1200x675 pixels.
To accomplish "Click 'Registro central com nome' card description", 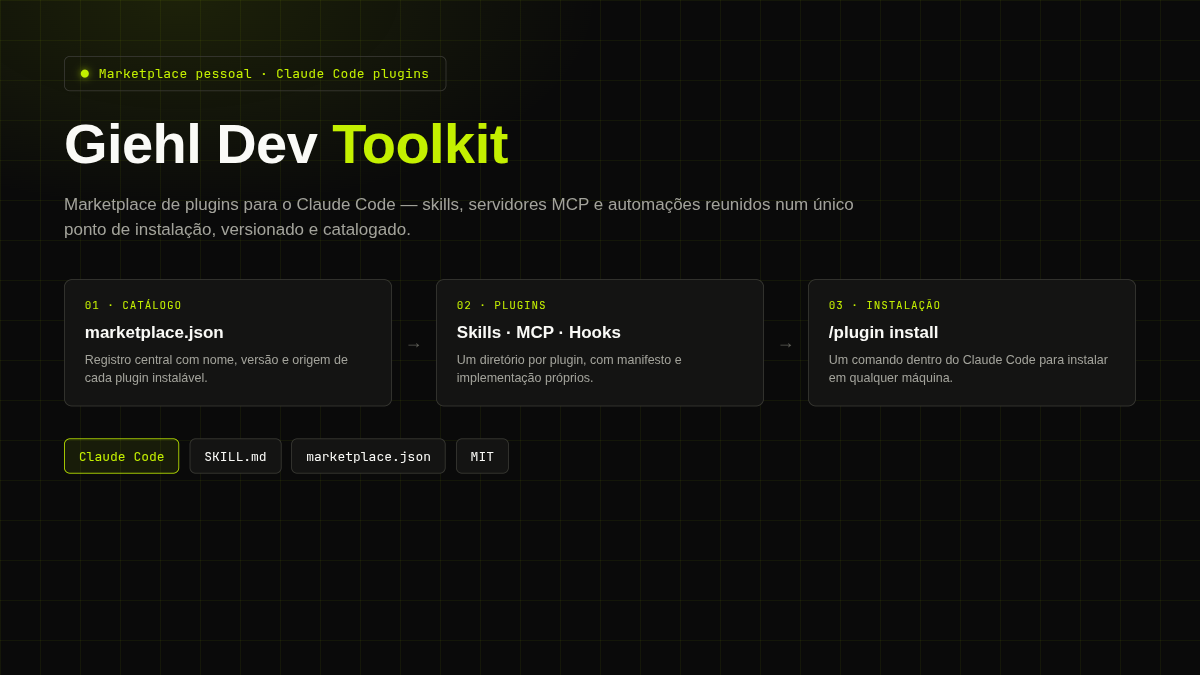I will (216, 369).
